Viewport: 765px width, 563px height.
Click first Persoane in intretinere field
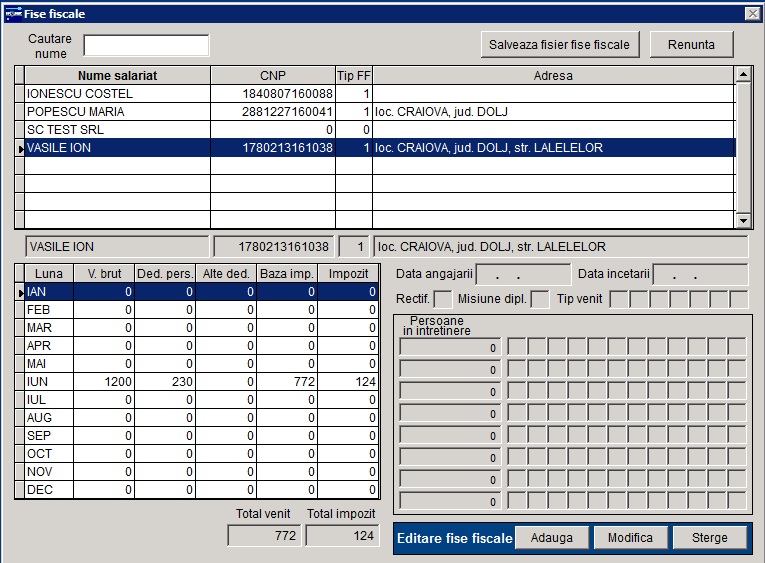click(450, 347)
